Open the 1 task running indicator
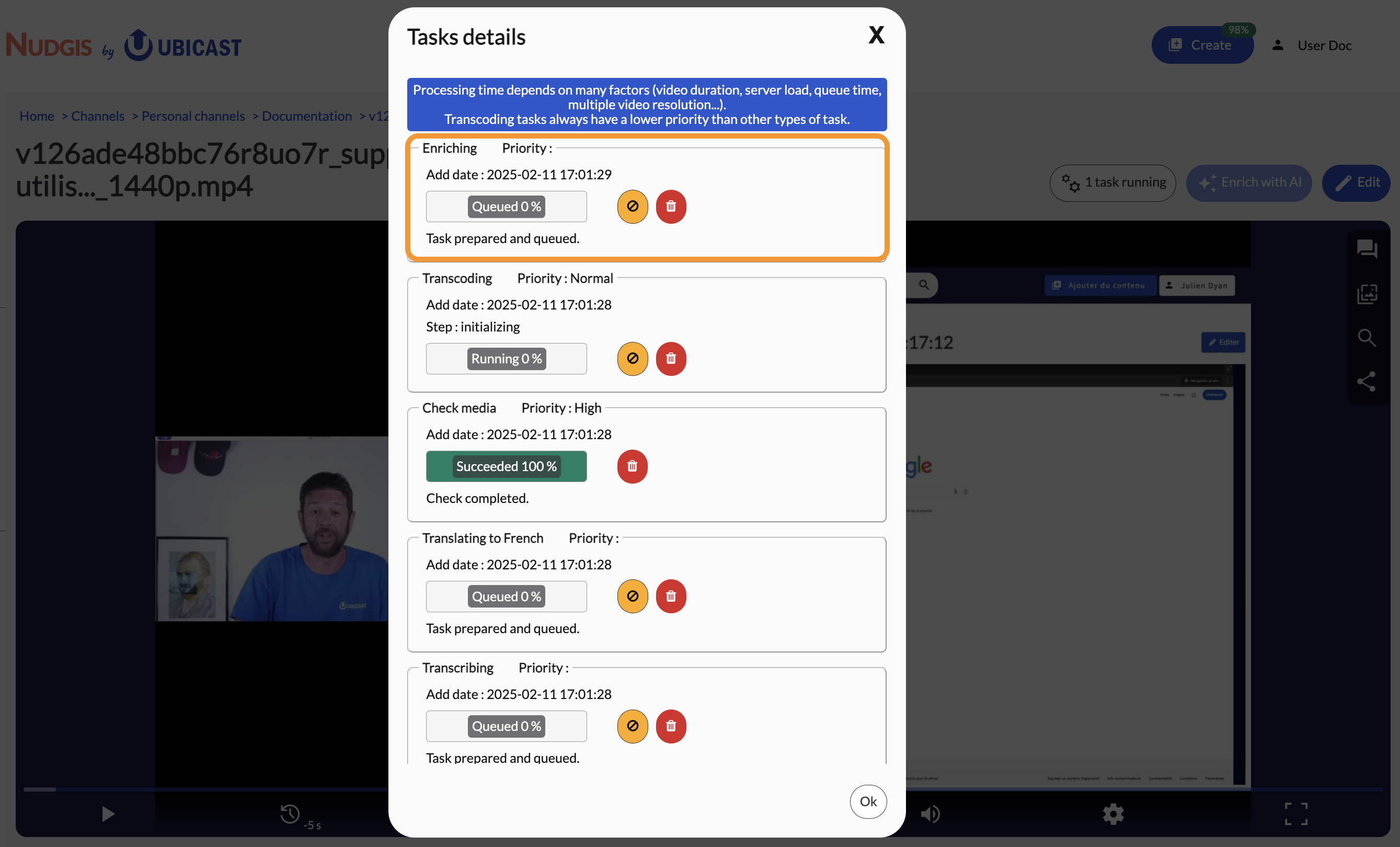Image resolution: width=1400 pixels, height=847 pixels. click(x=1112, y=183)
